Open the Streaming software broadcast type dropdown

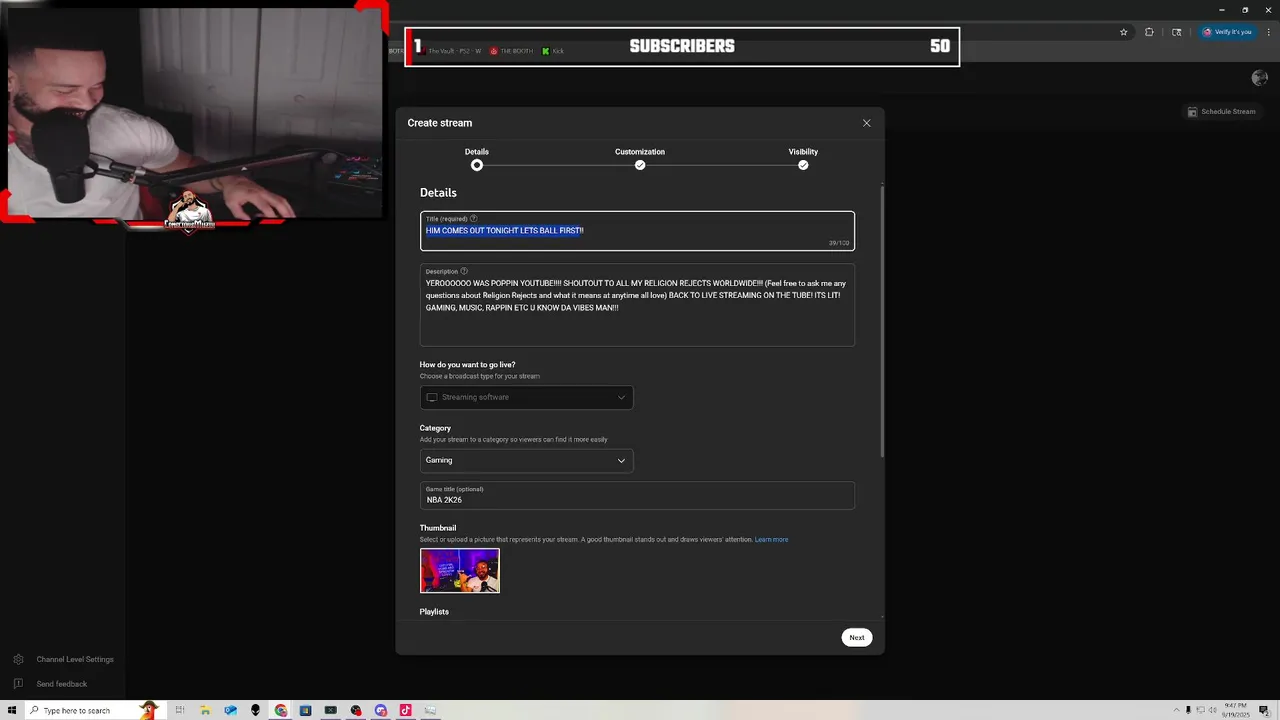(x=526, y=397)
